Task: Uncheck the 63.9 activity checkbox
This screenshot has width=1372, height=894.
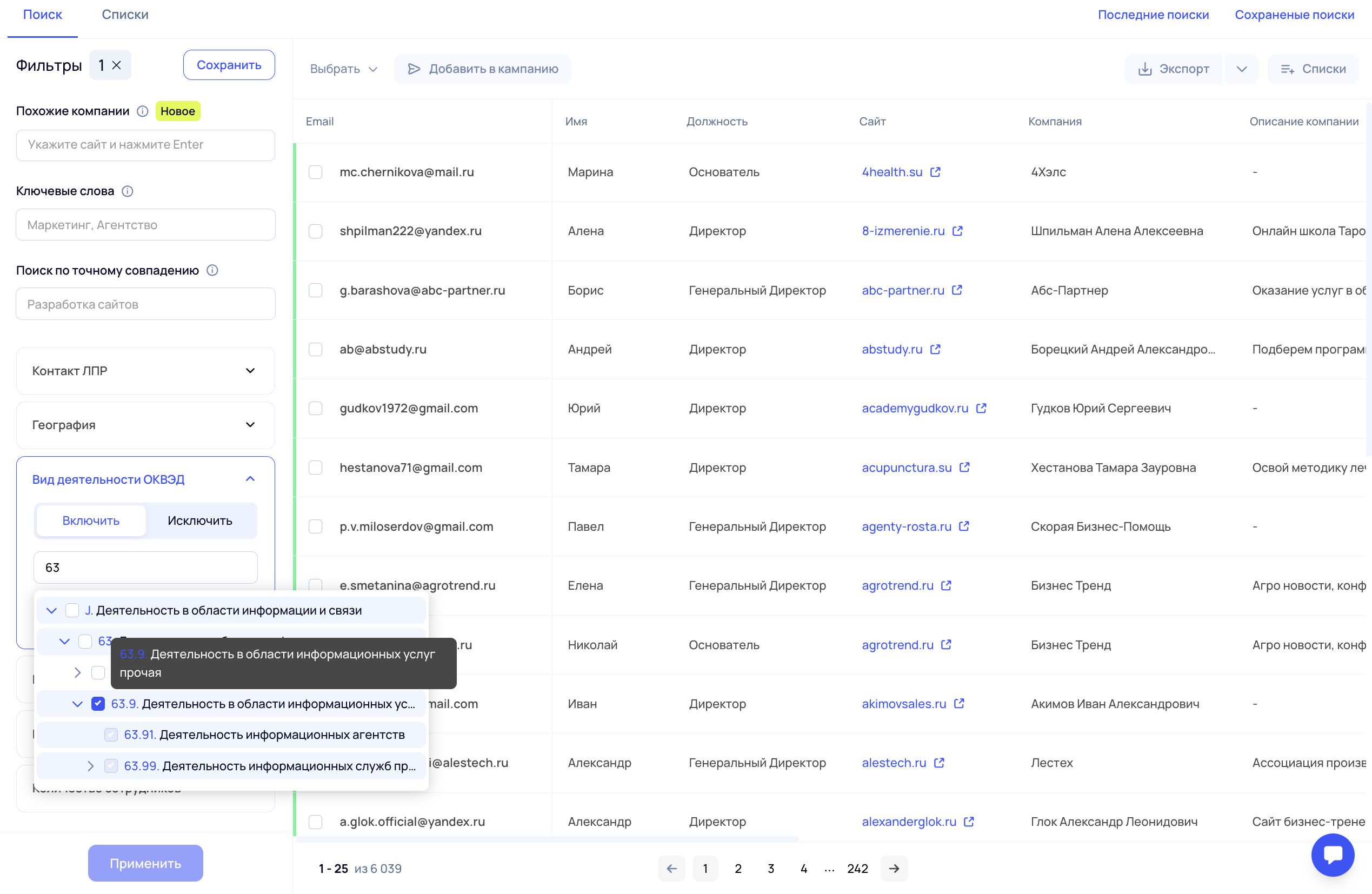Action: (98, 704)
